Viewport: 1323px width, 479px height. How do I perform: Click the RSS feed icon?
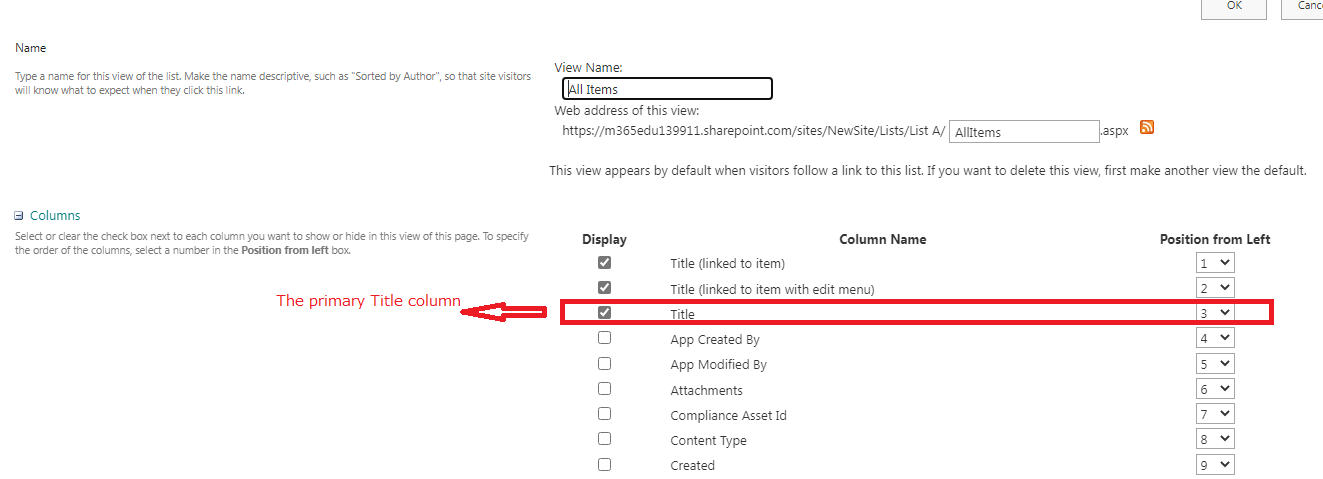click(x=1147, y=127)
